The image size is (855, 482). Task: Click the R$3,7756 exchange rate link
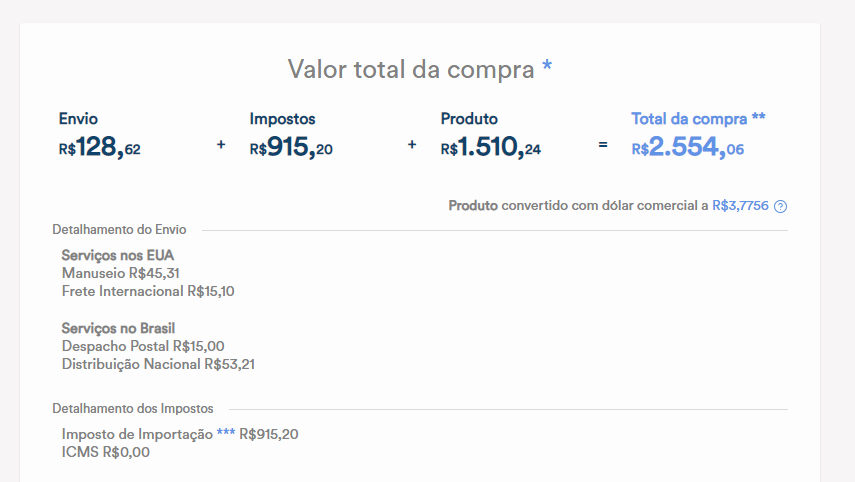(740, 206)
